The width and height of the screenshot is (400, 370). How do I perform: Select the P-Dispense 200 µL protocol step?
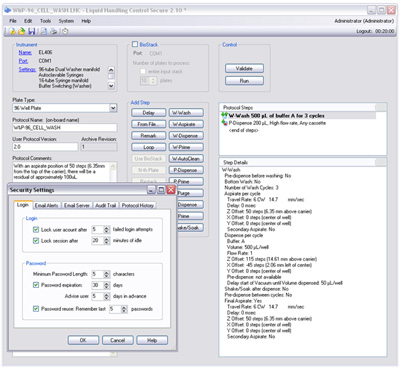(277, 123)
